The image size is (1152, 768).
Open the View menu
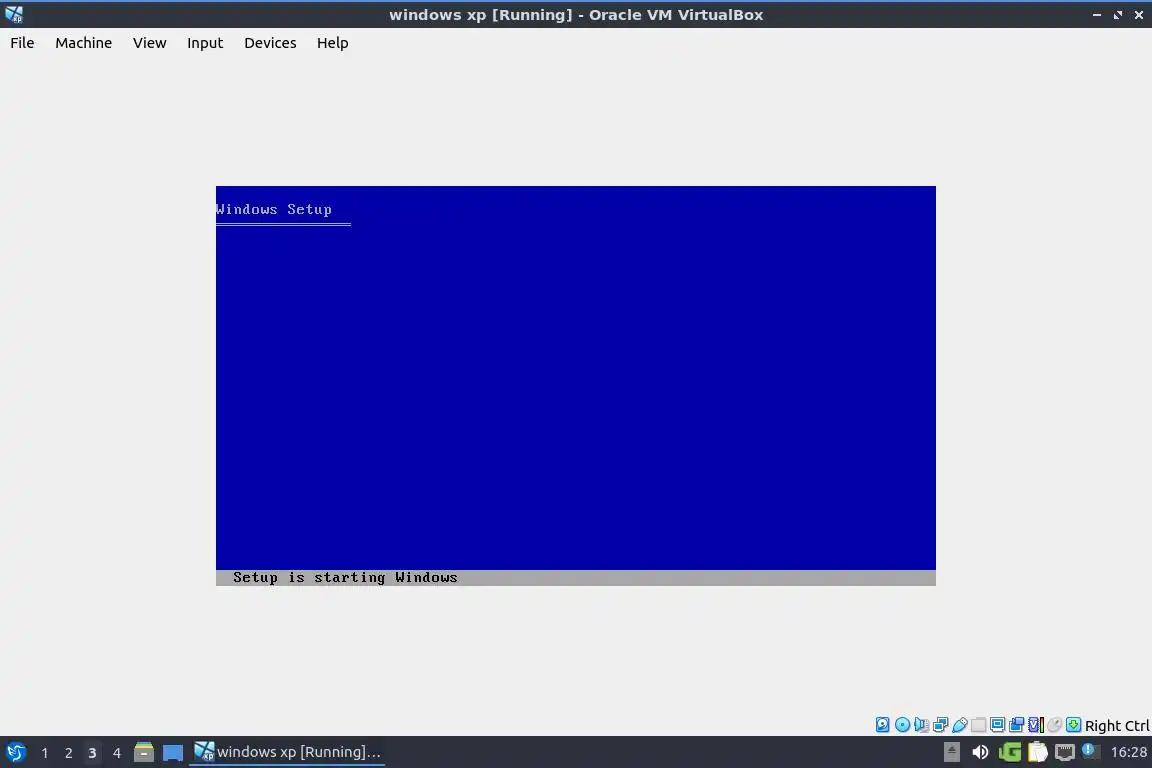[149, 43]
